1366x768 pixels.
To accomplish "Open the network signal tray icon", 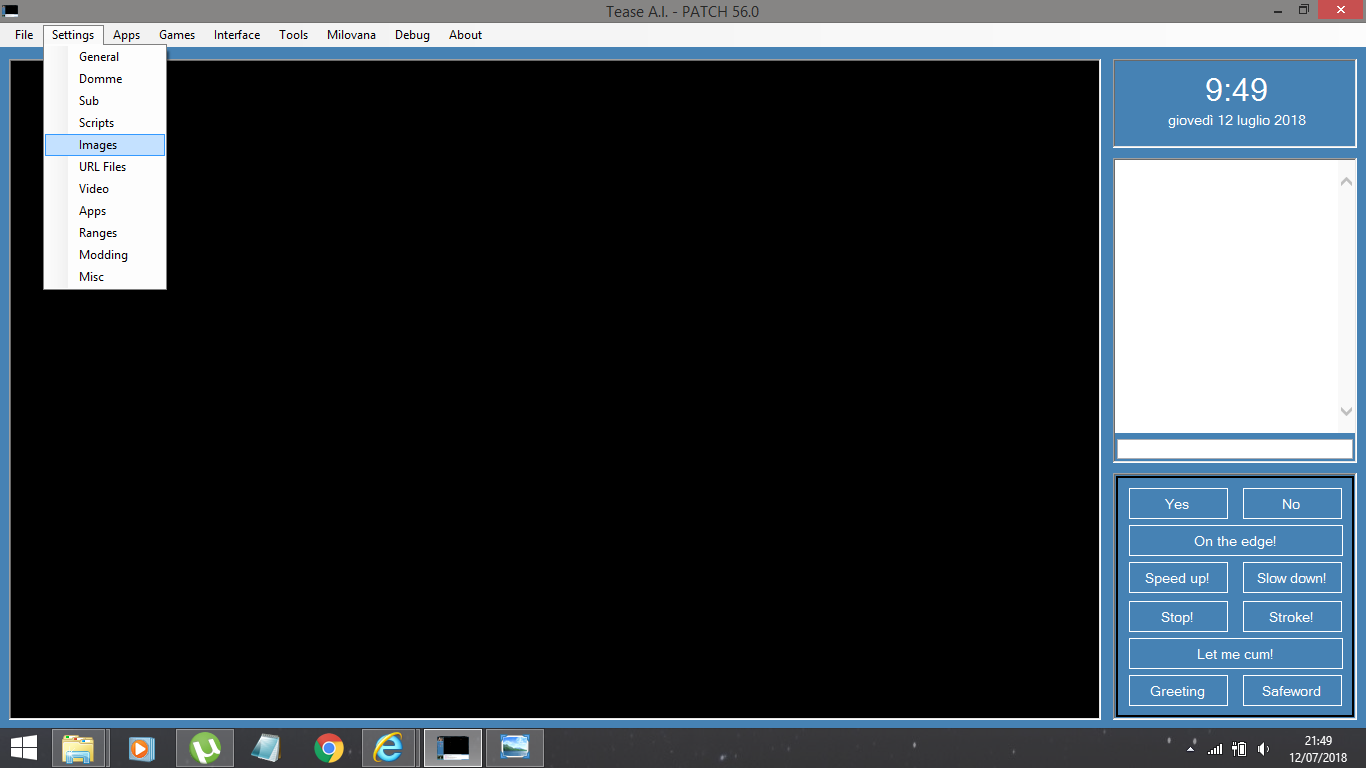I will pos(1215,749).
